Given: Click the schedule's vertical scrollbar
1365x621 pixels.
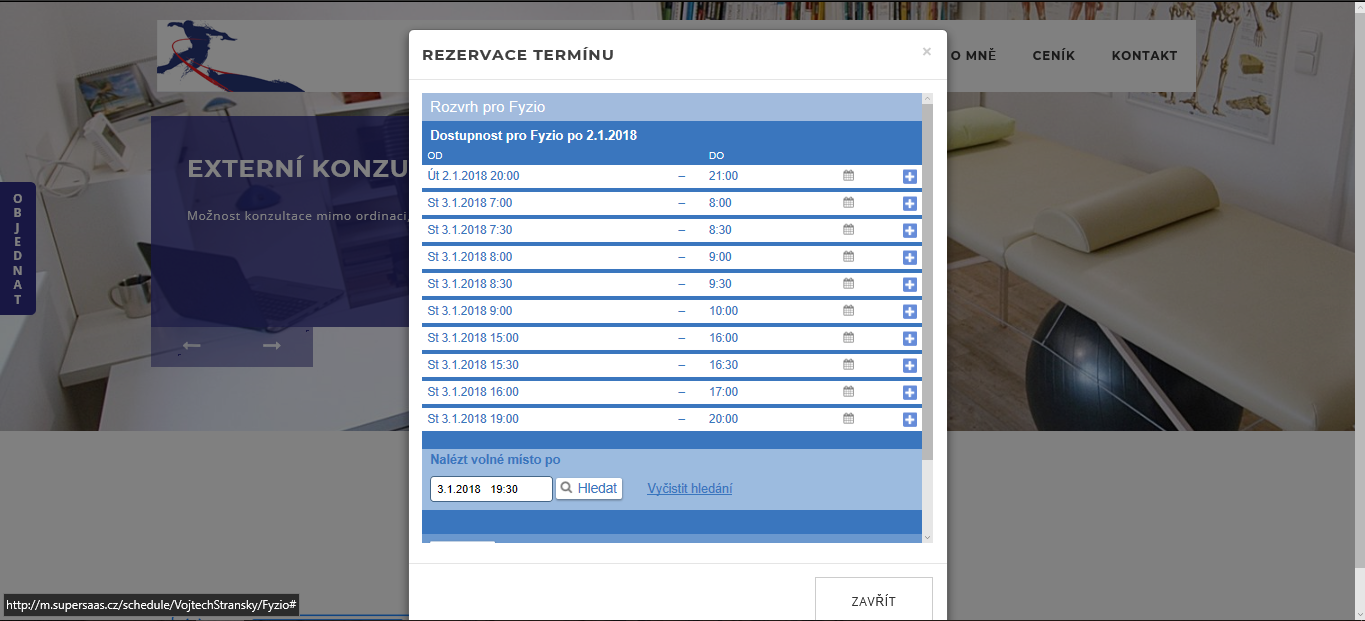Looking at the screenshot, I should pos(927,280).
